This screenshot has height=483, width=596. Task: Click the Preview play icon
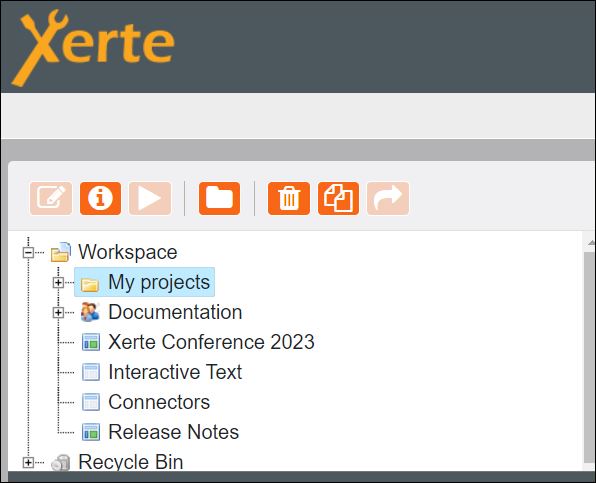(x=150, y=198)
